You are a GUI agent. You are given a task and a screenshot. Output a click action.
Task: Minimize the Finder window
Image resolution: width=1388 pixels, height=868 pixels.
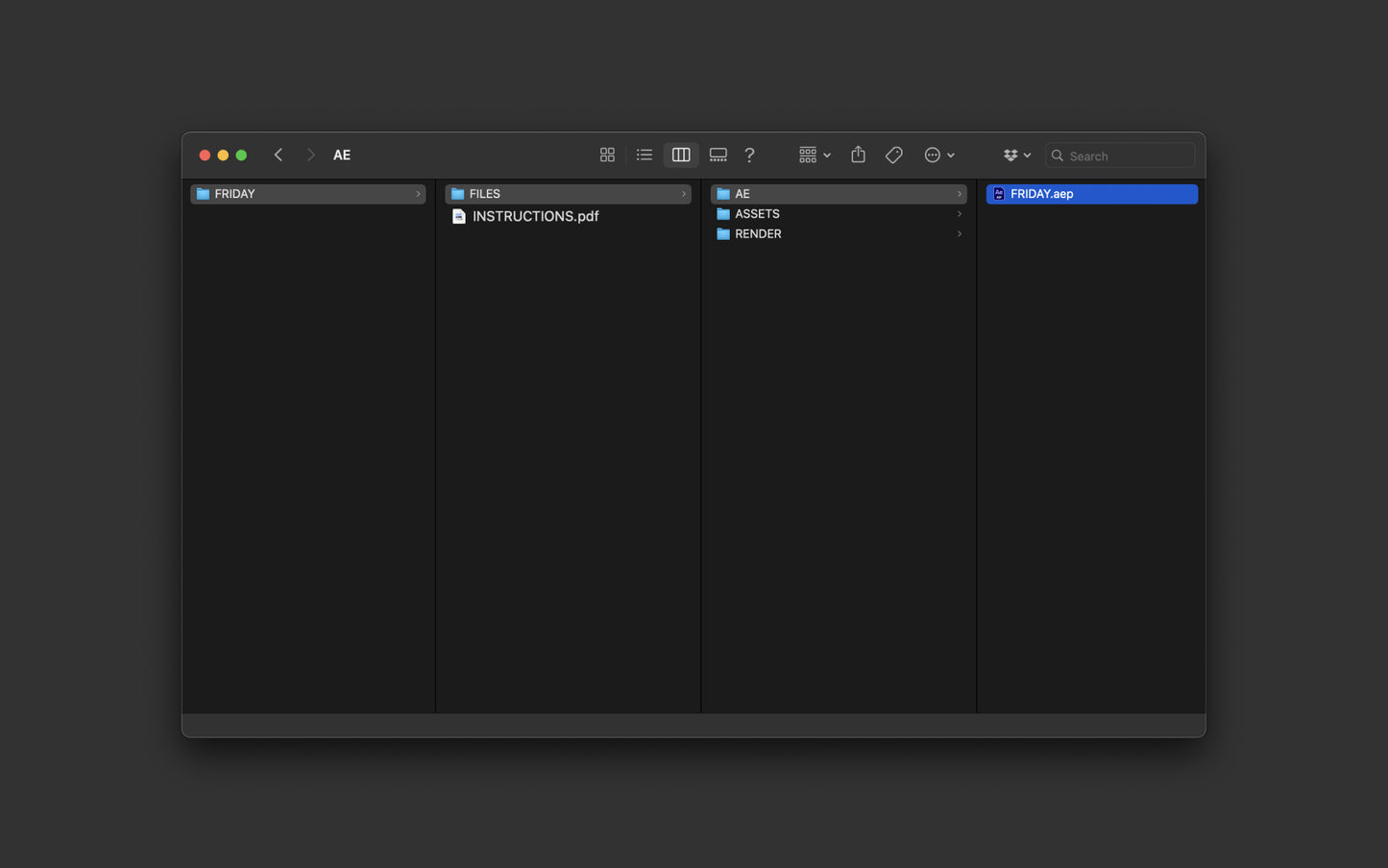pyautogui.click(x=223, y=155)
